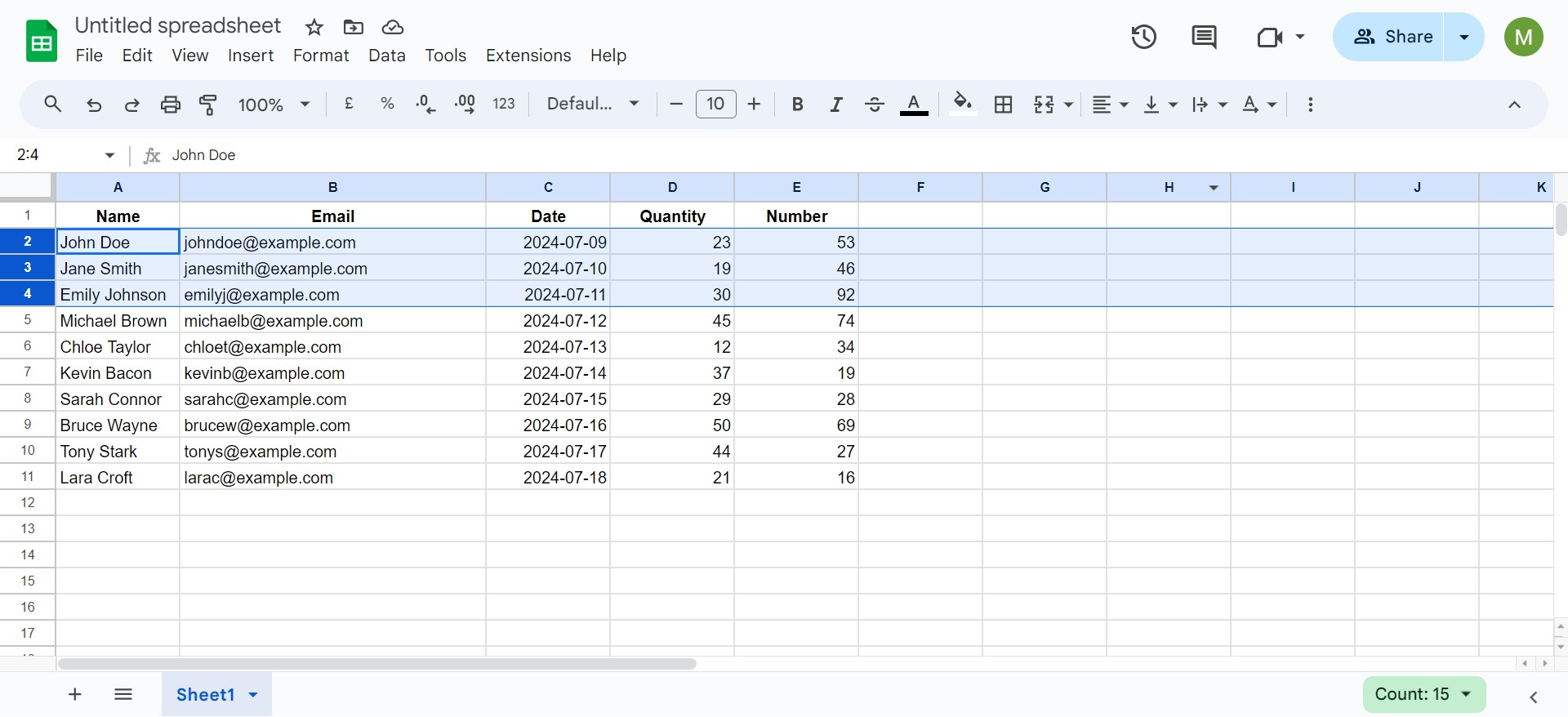Undo the last action
Screen dimensions: 1568x717
(94, 105)
